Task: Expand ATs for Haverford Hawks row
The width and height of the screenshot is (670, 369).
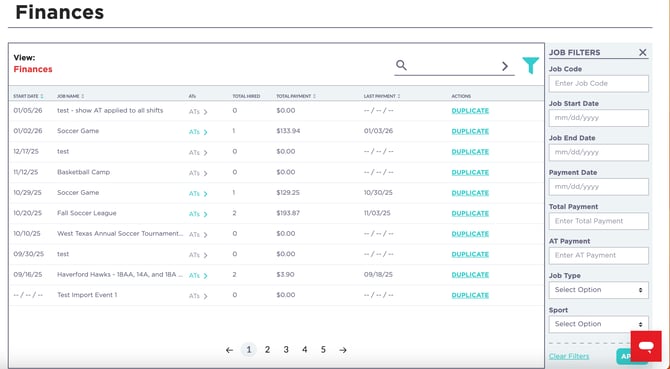Action: [198, 275]
